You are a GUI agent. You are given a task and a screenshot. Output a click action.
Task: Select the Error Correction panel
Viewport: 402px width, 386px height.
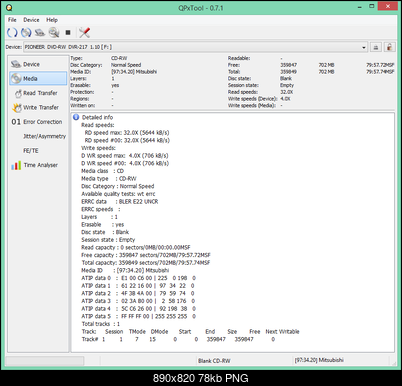pos(38,122)
